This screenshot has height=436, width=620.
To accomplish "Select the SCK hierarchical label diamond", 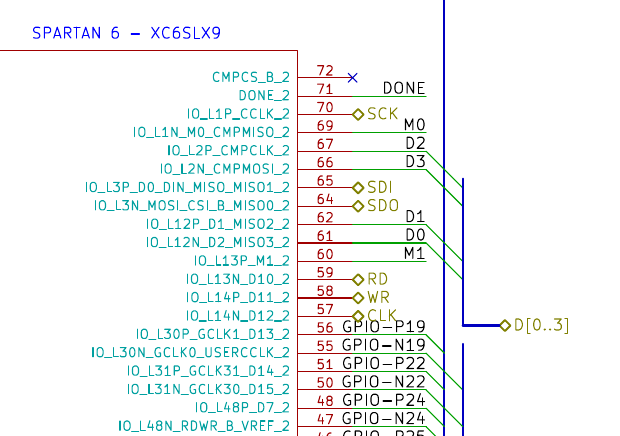I will coord(358,115).
